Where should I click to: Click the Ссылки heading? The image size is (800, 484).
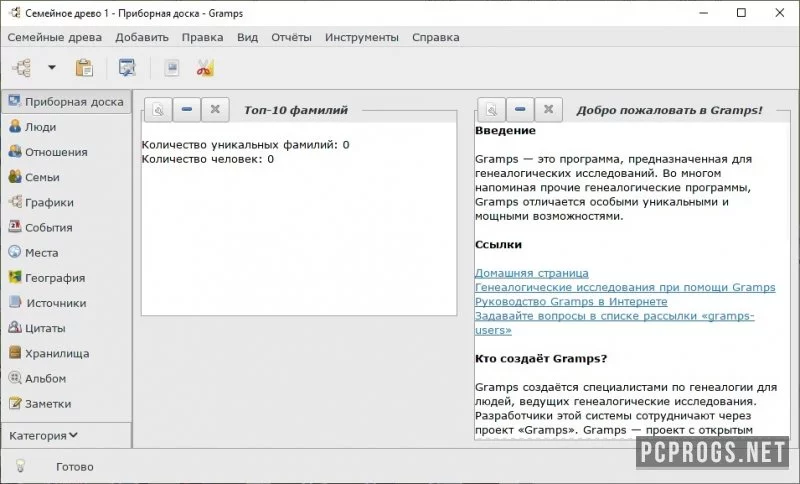coord(498,245)
